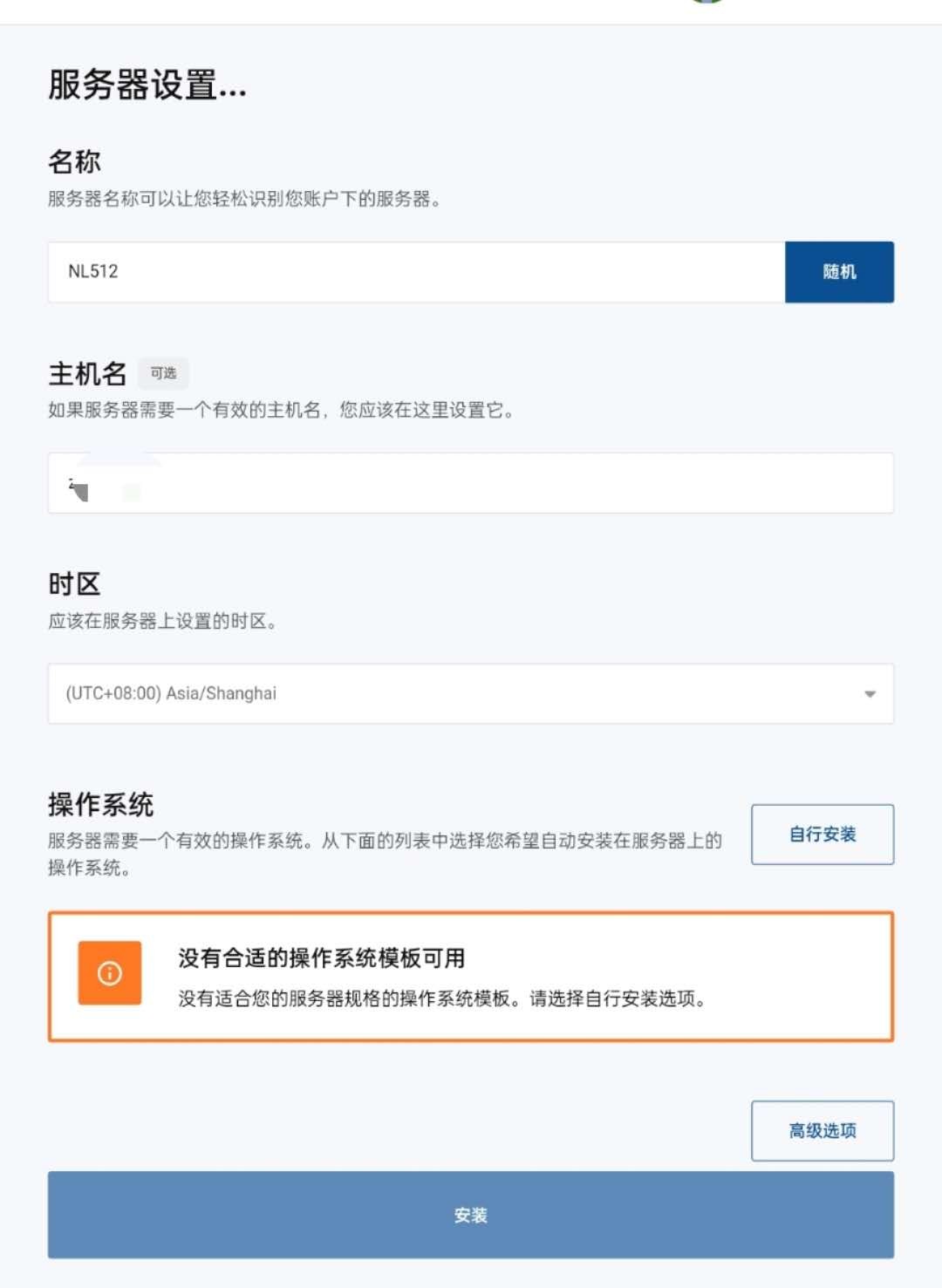The height and width of the screenshot is (1288, 942).
Task: Click the caret arrow of timezone selector
Action: point(870,694)
